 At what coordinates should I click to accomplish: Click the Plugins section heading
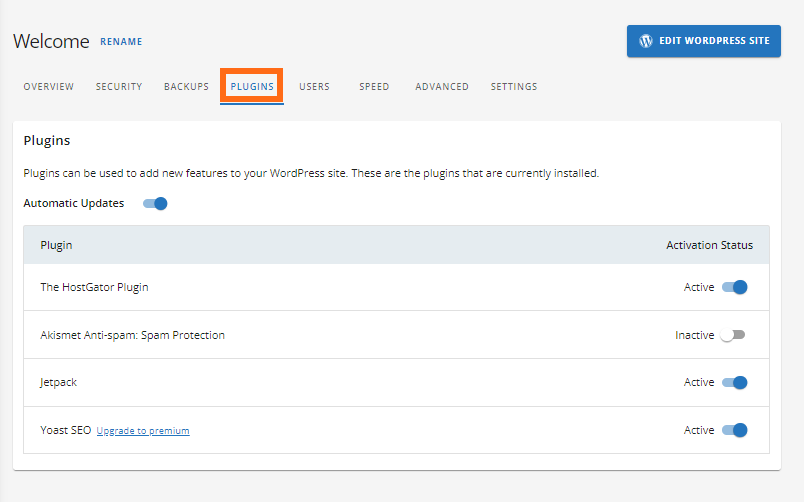(x=47, y=140)
